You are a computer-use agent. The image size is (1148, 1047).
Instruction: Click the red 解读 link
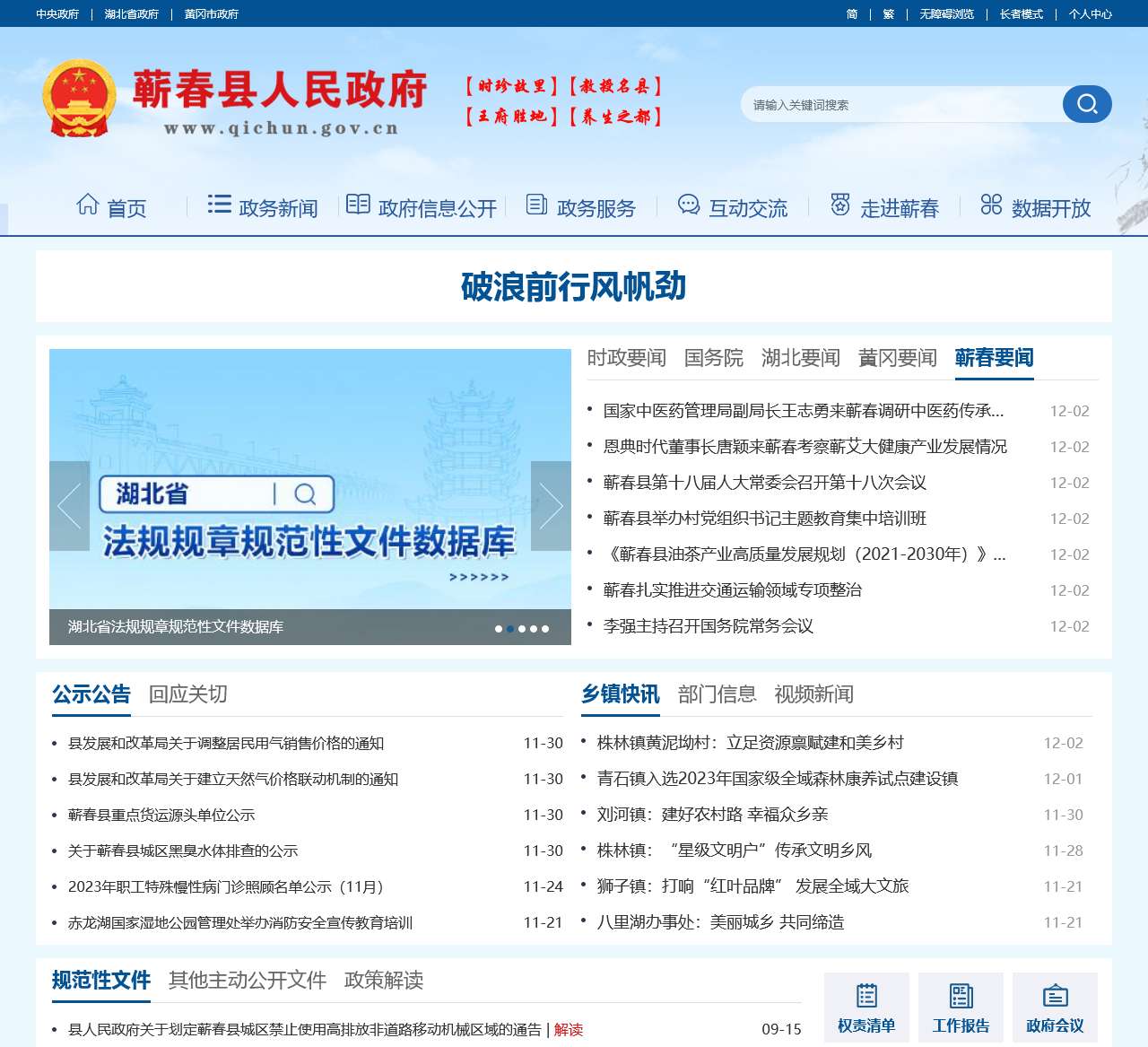point(569,1030)
